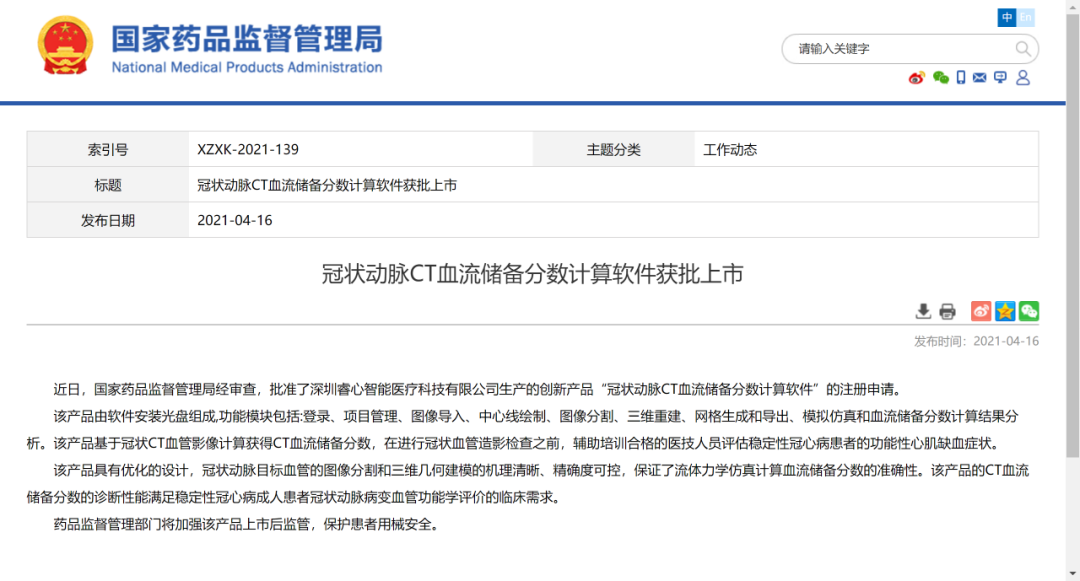
Task: Select the title text in table row
Action: [x=327, y=185]
